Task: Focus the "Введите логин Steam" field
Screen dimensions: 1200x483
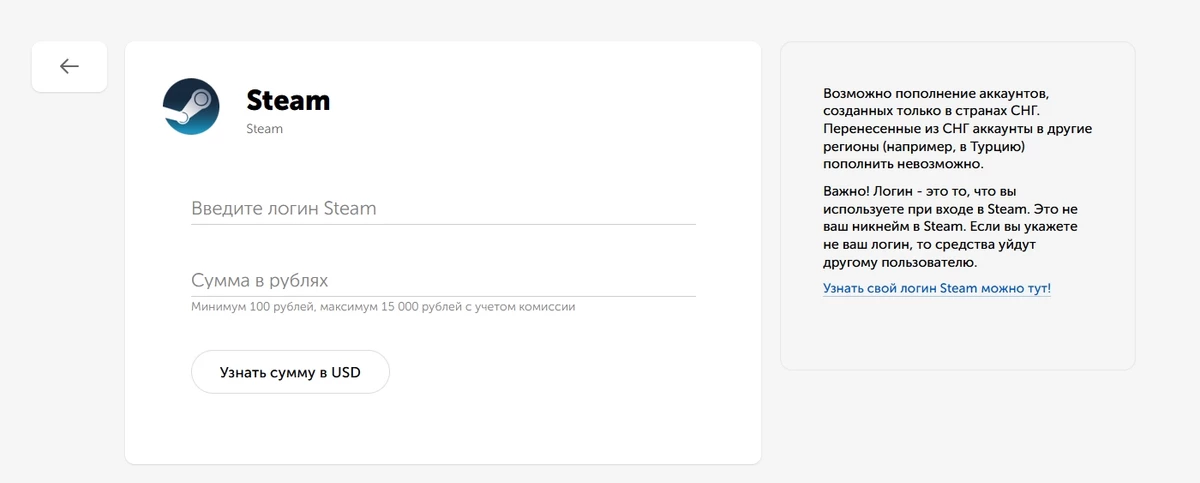Action: [x=442, y=209]
